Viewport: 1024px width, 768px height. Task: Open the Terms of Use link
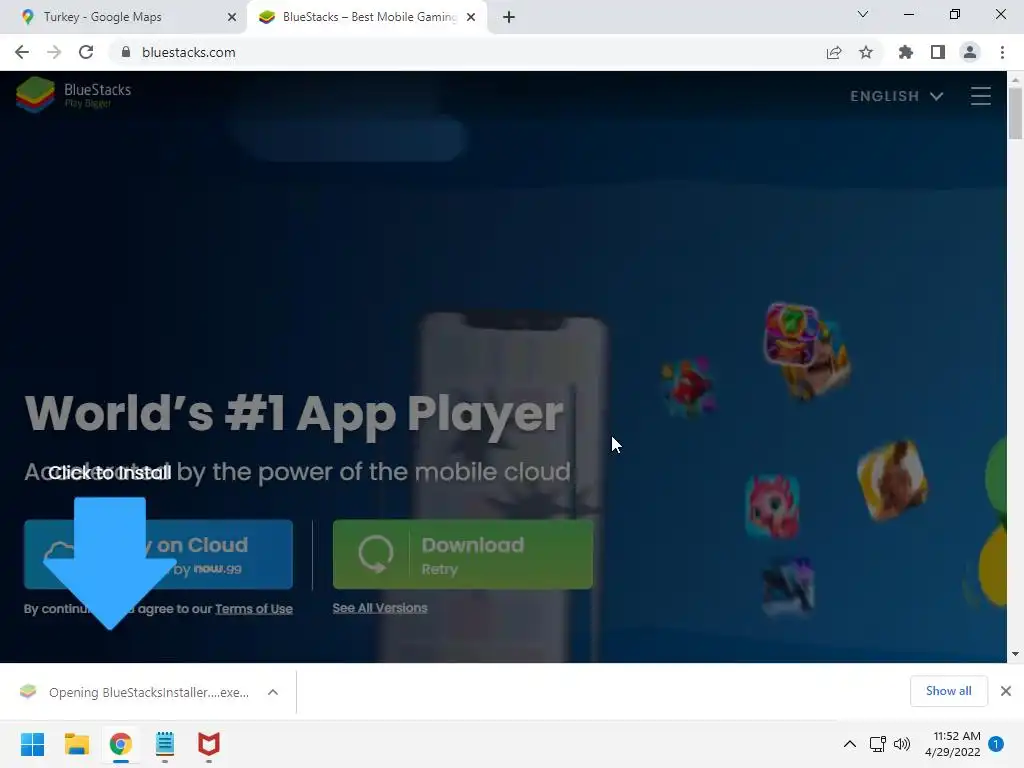(x=254, y=609)
